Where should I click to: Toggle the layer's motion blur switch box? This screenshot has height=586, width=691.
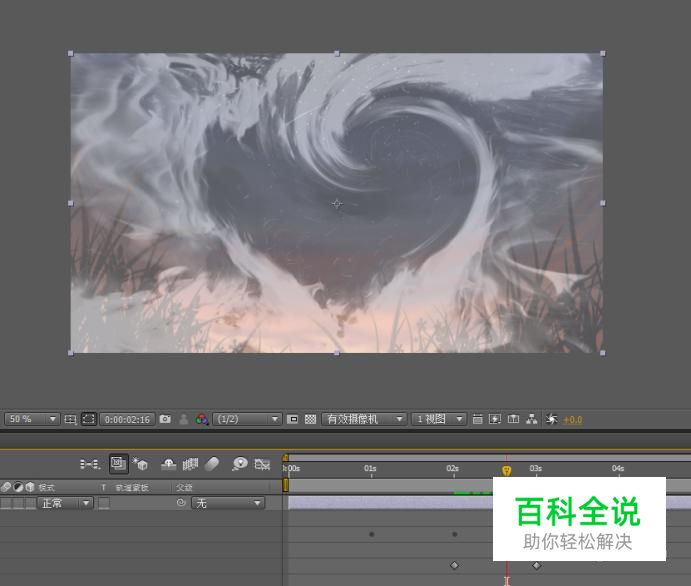coord(6,503)
